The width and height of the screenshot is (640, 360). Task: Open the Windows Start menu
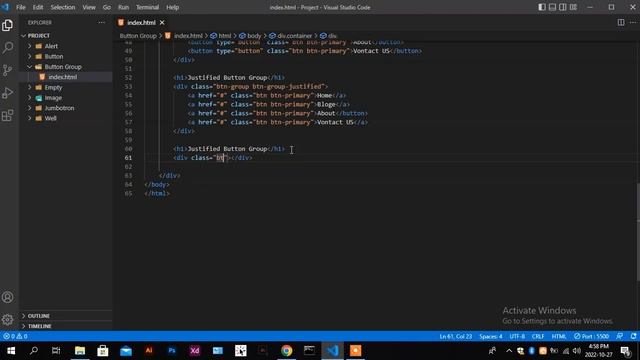pyautogui.click(x=11, y=351)
